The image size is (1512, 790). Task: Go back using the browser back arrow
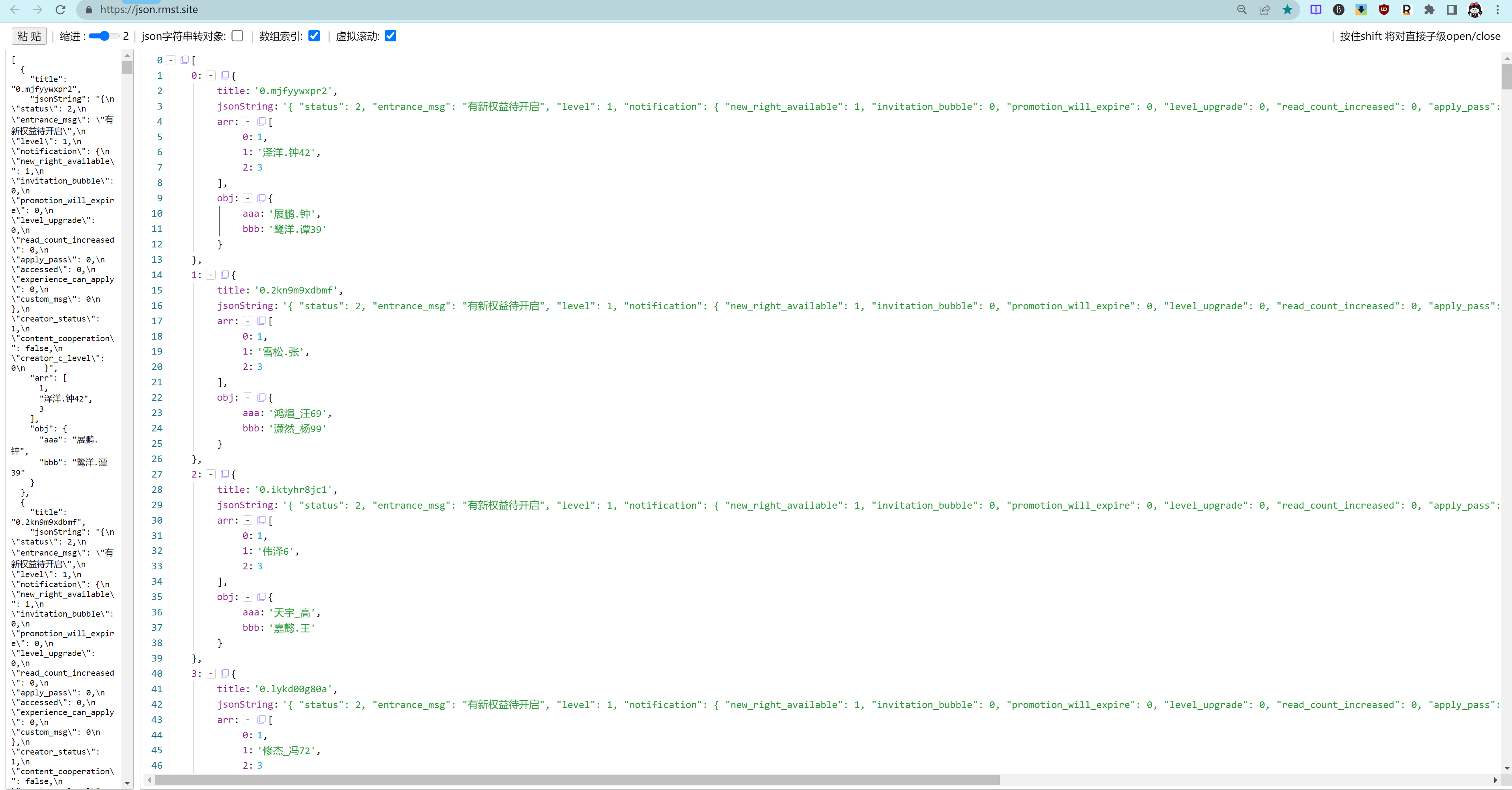(15, 9)
